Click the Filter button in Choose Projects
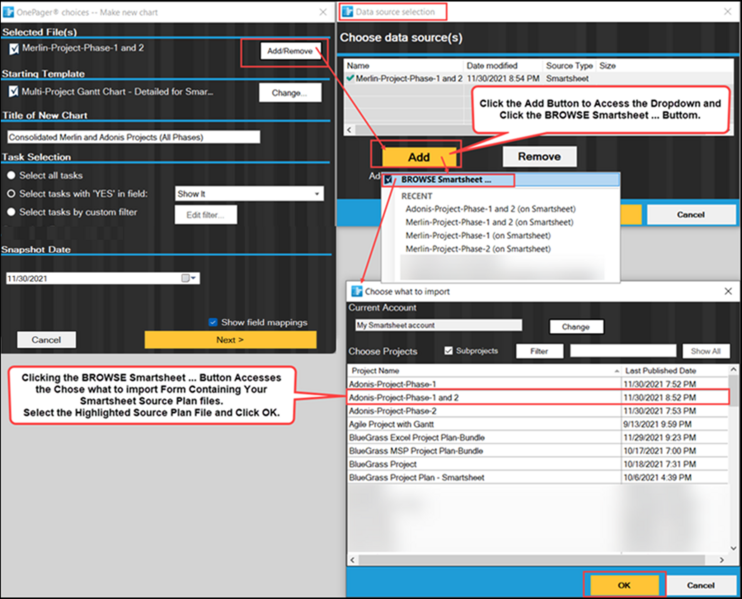The width and height of the screenshot is (742, 599). 539,351
